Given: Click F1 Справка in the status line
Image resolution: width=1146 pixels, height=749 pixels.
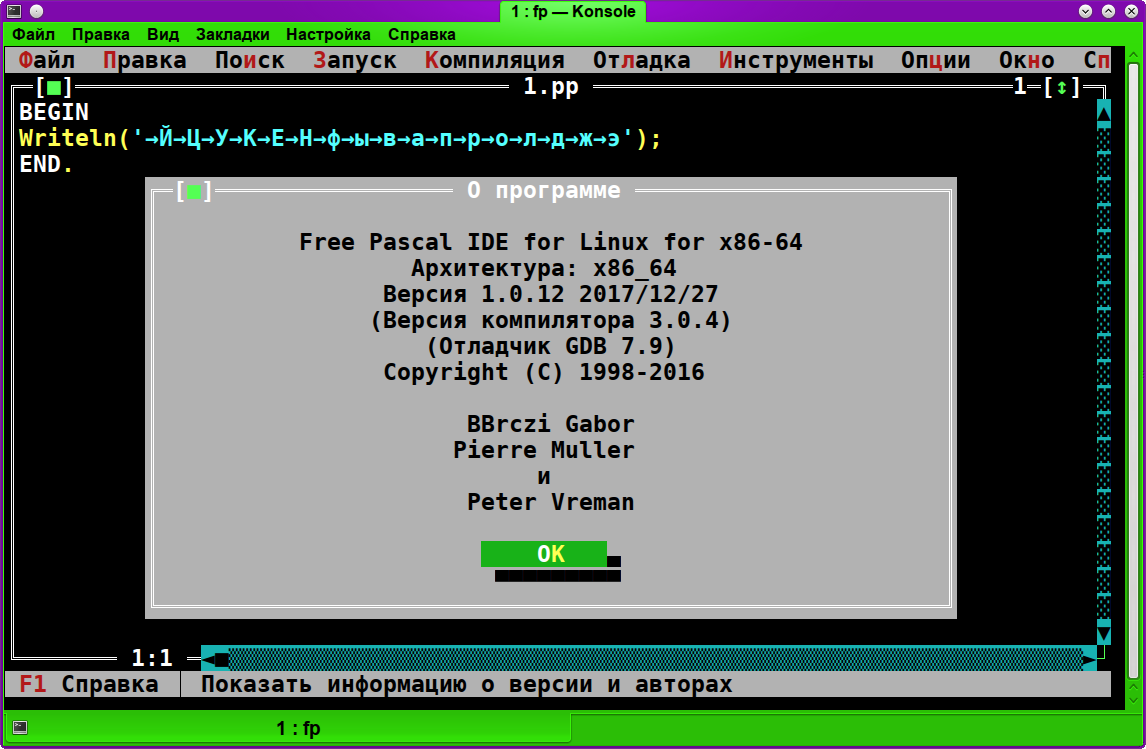Looking at the screenshot, I should (x=89, y=685).
